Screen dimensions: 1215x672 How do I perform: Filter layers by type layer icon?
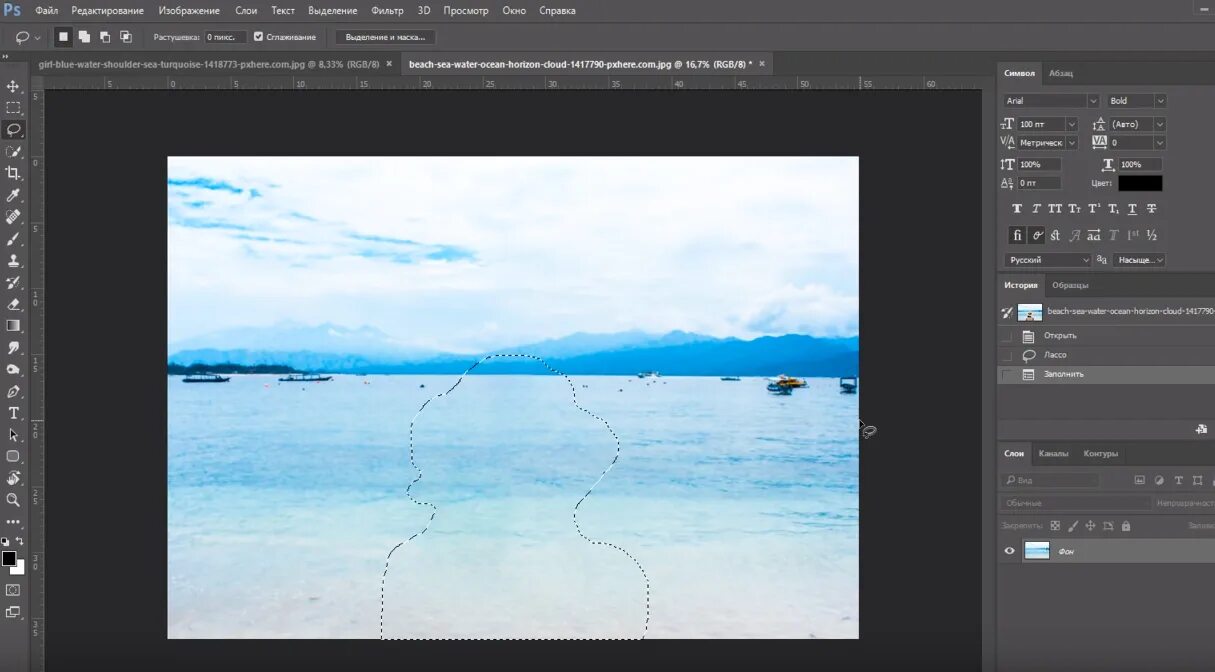1179,481
